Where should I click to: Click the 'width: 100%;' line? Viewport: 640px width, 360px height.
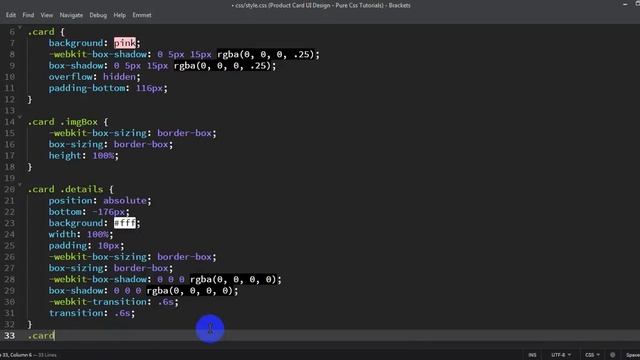click(81, 234)
